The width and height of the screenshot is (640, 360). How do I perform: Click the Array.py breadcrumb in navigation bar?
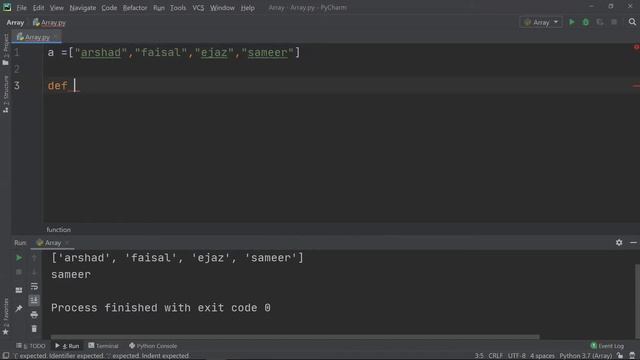tap(49, 23)
